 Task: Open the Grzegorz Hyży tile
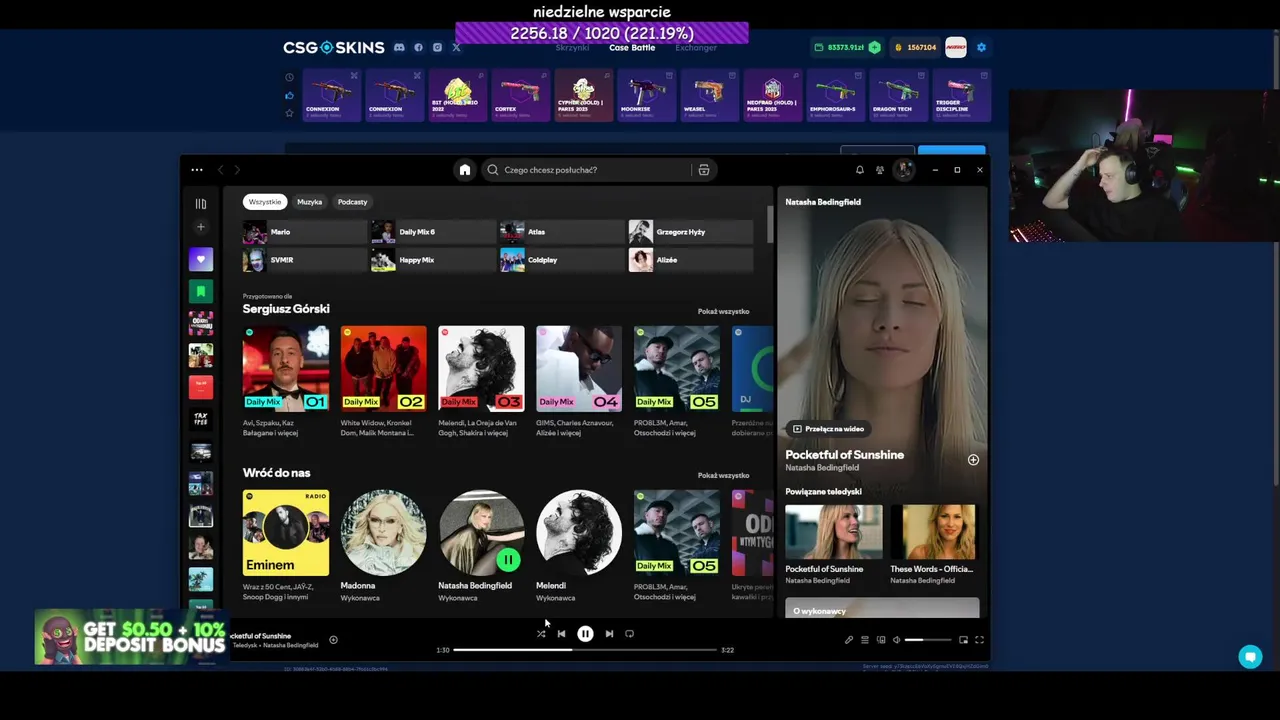[x=691, y=232]
